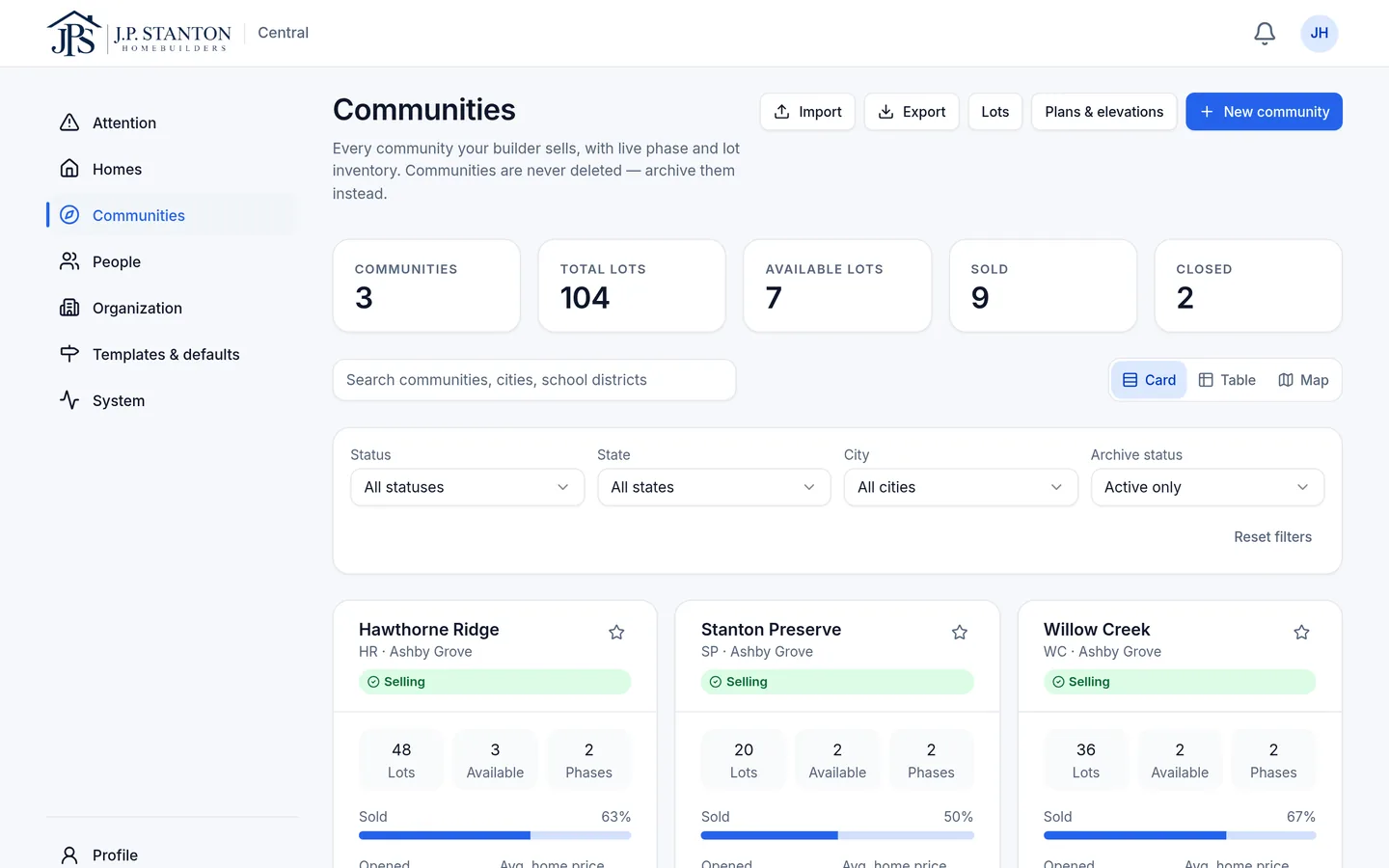Click the Export button
This screenshot has width=1389, height=868.
tap(912, 112)
